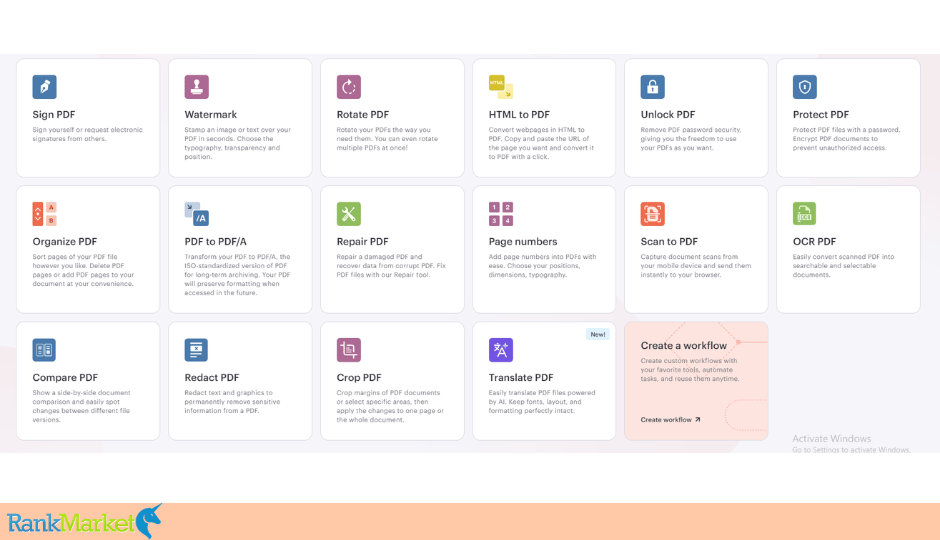Click the Rotate PDF description text
The width and height of the screenshot is (940, 540).
[x=387, y=138]
